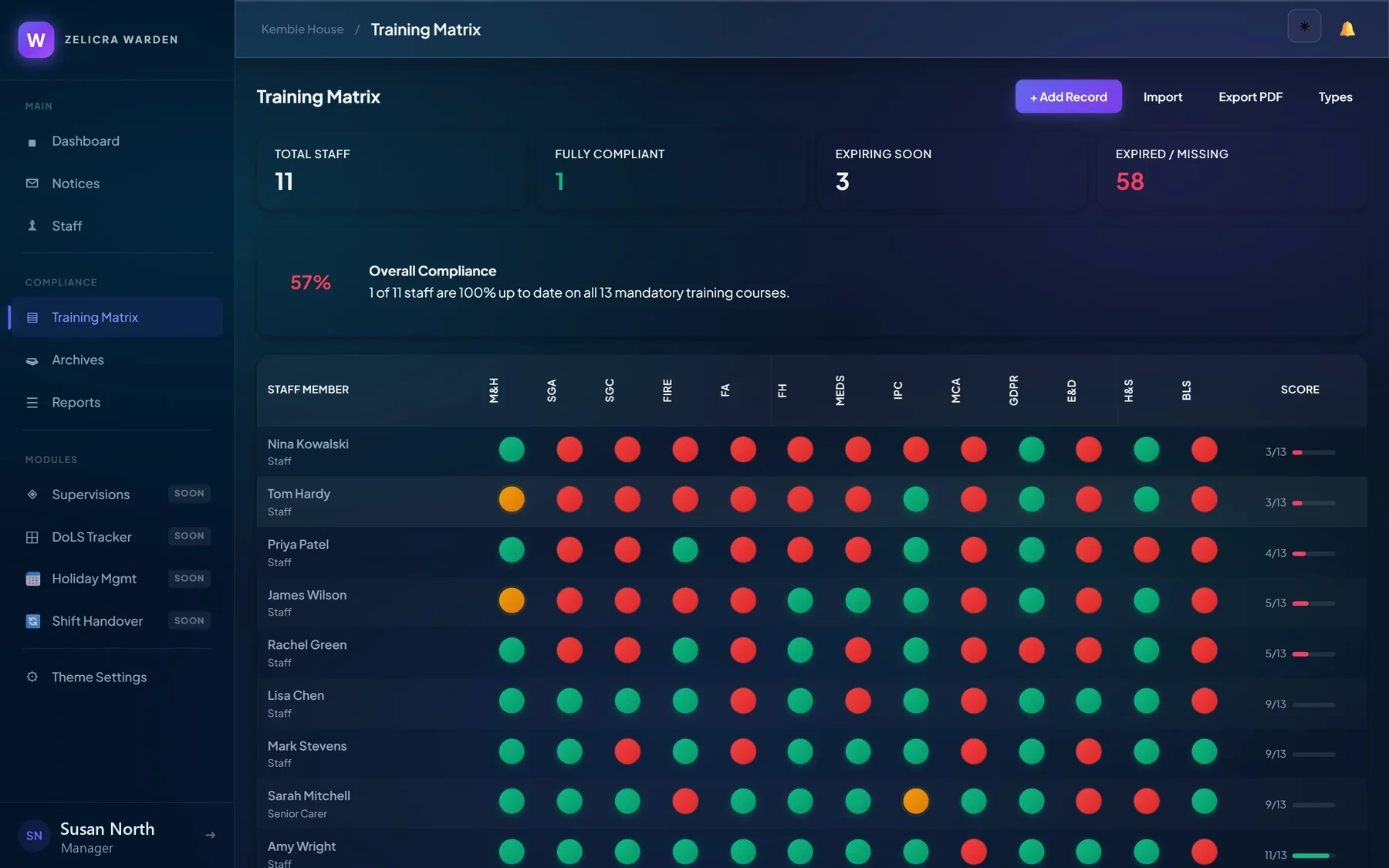1389x868 pixels.
Task: Open Dashboard from the sidebar
Action: 116,141
